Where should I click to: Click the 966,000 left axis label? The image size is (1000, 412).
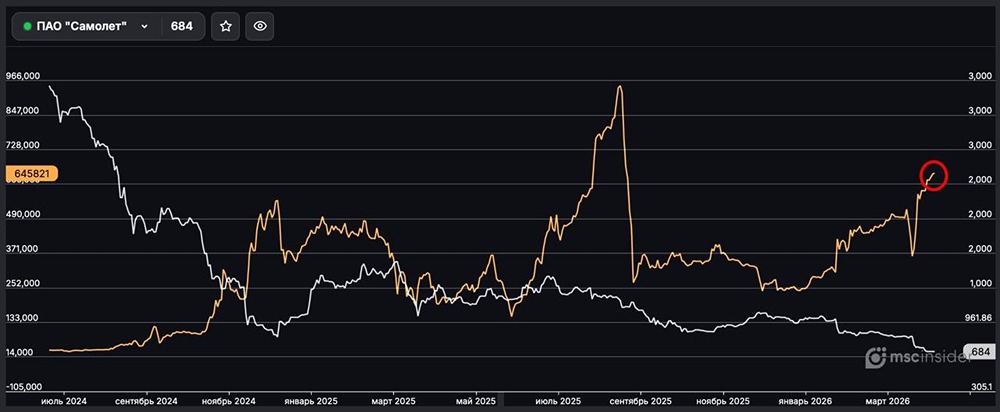(x=22, y=76)
